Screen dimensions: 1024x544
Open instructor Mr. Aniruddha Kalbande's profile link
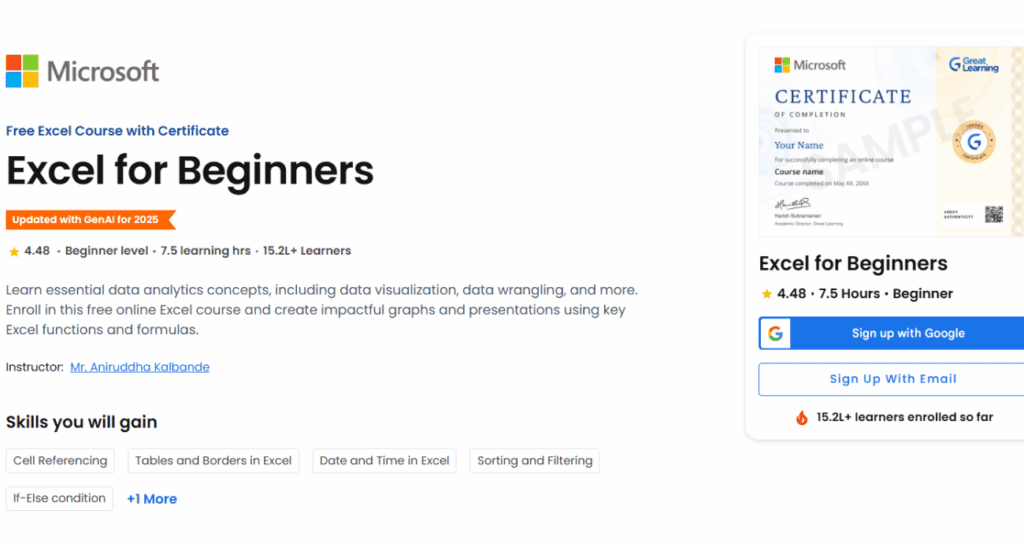coord(140,367)
